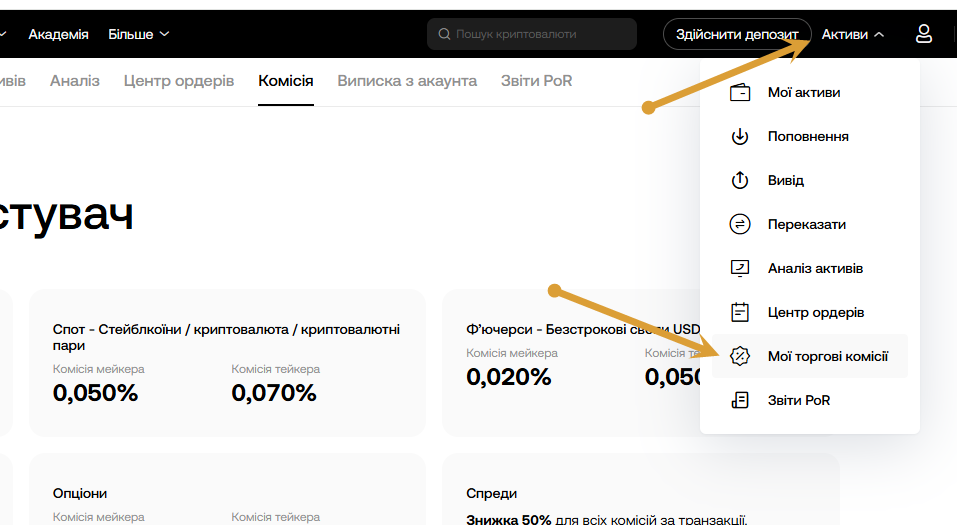Click the Аналіз активів chart icon
This screenshot has height=525, width=957.
pyautogui.click(x=740, y=269)
